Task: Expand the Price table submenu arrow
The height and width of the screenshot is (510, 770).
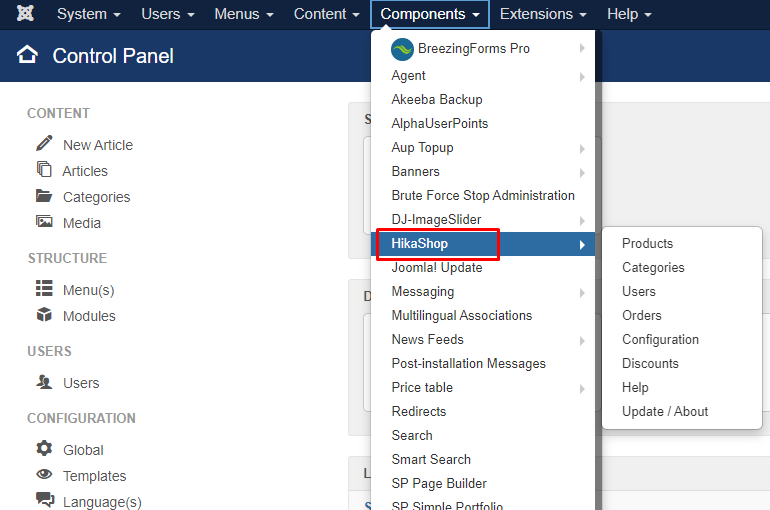Action: [x=582, y=389]
